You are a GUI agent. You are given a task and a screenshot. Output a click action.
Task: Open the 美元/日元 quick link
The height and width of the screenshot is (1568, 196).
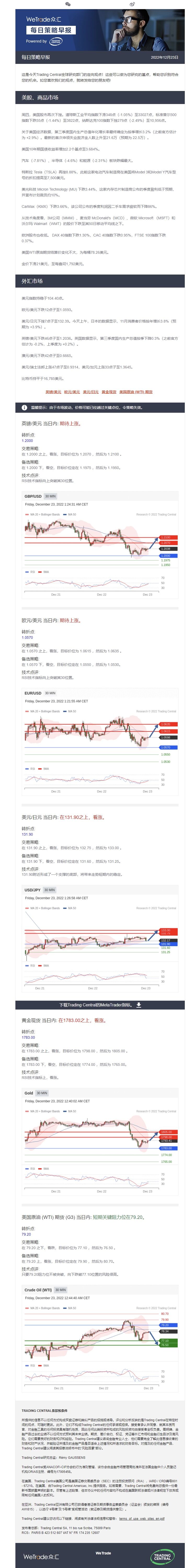point(90,392)
